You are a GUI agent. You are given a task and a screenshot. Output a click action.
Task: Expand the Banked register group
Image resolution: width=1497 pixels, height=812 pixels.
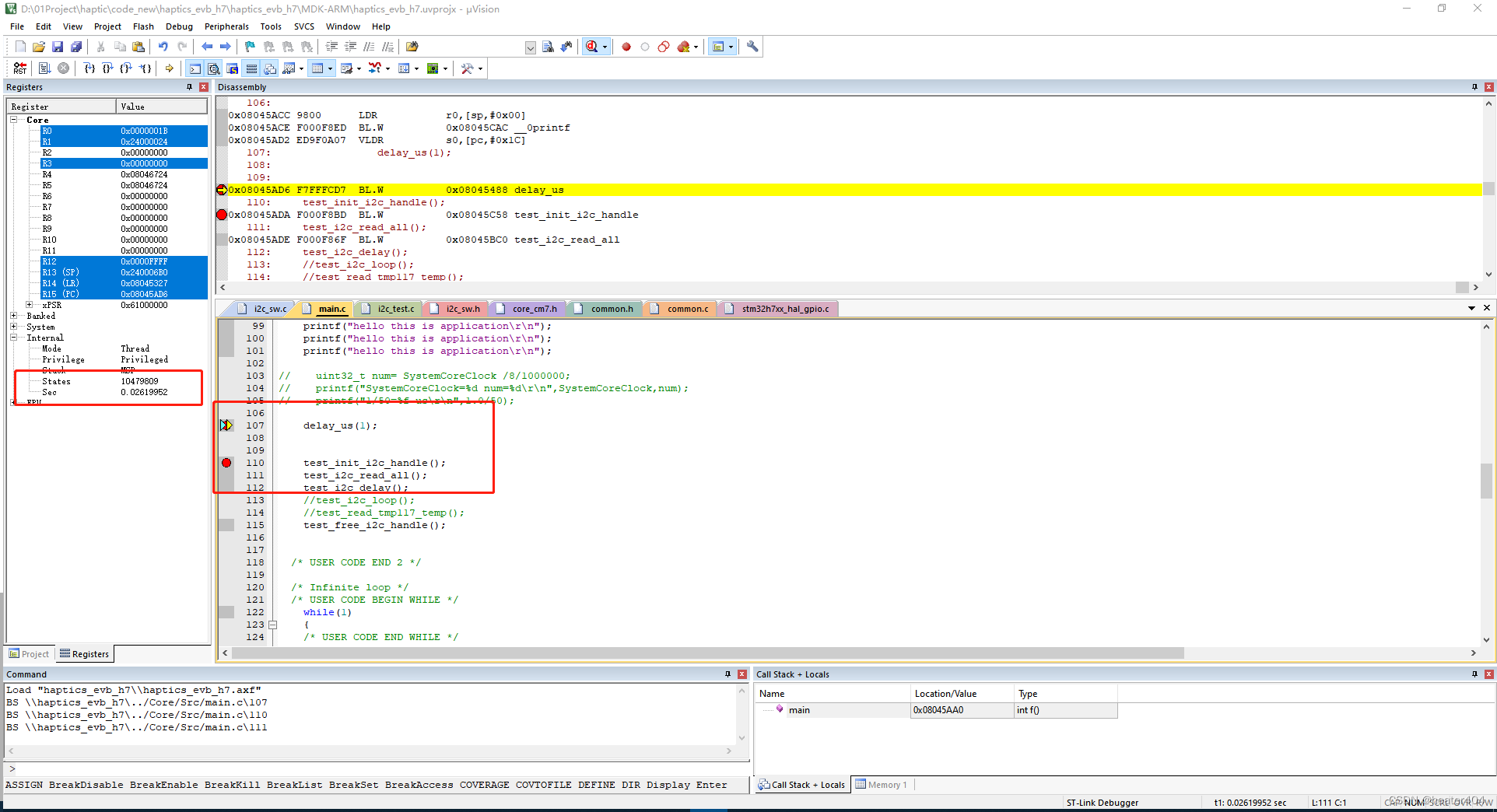[x=14, y=316]
